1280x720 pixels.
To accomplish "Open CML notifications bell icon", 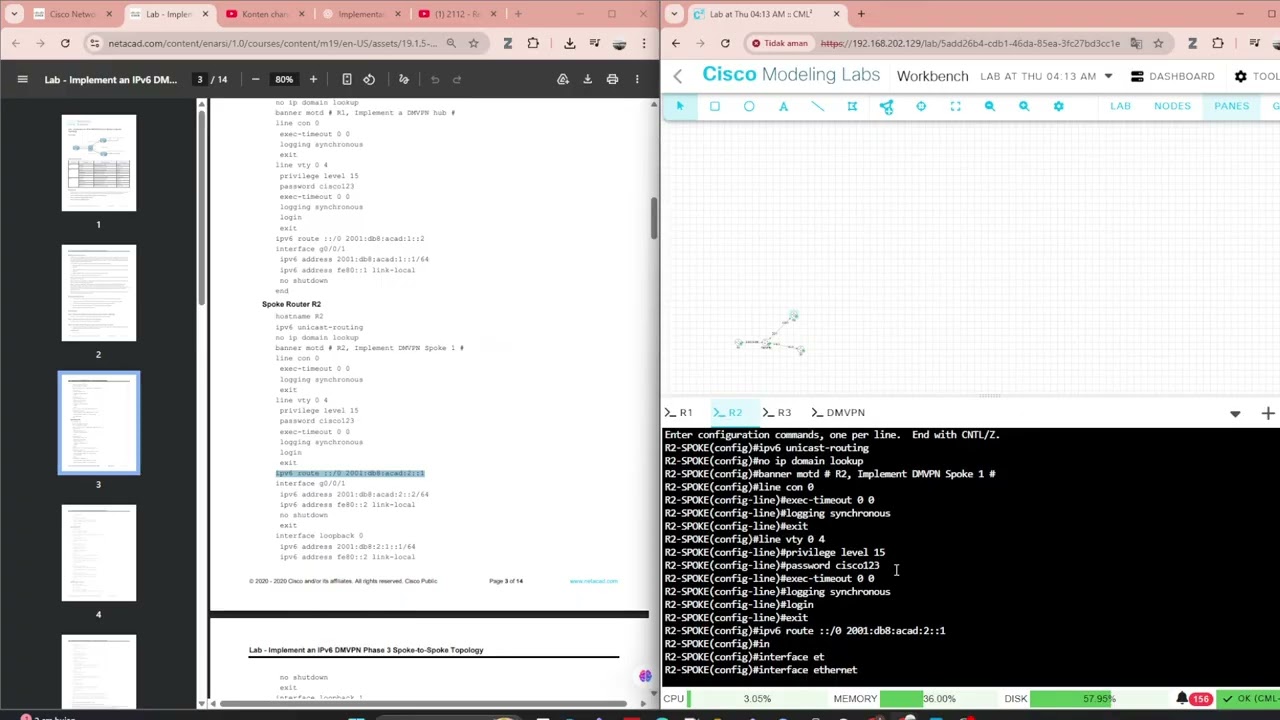I will click(1182, 698).
